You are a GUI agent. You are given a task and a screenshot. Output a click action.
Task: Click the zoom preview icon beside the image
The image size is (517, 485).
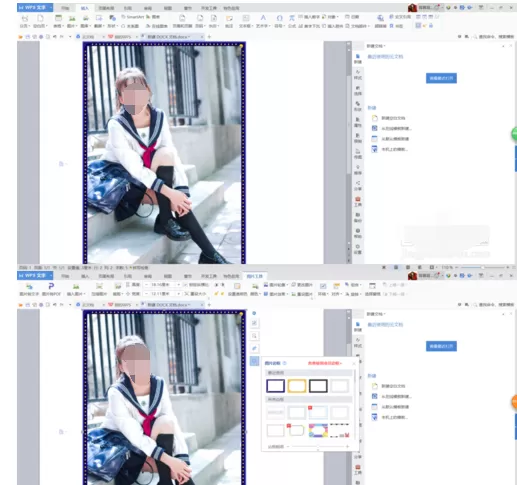click(x=254, y=336)
